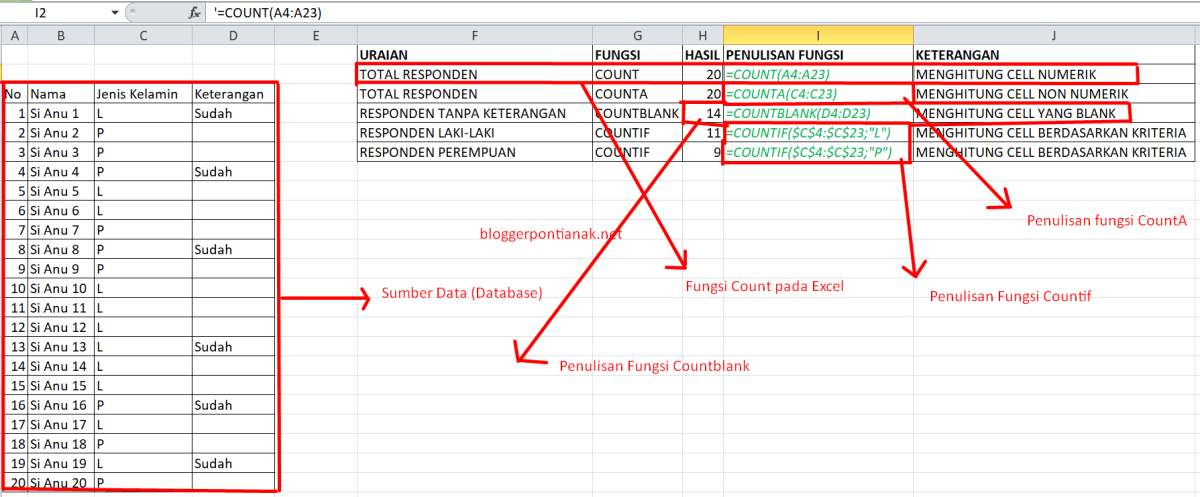The image size is (1200, 497).
Task: Click number 7 in the No column
Action: (15, 230)
